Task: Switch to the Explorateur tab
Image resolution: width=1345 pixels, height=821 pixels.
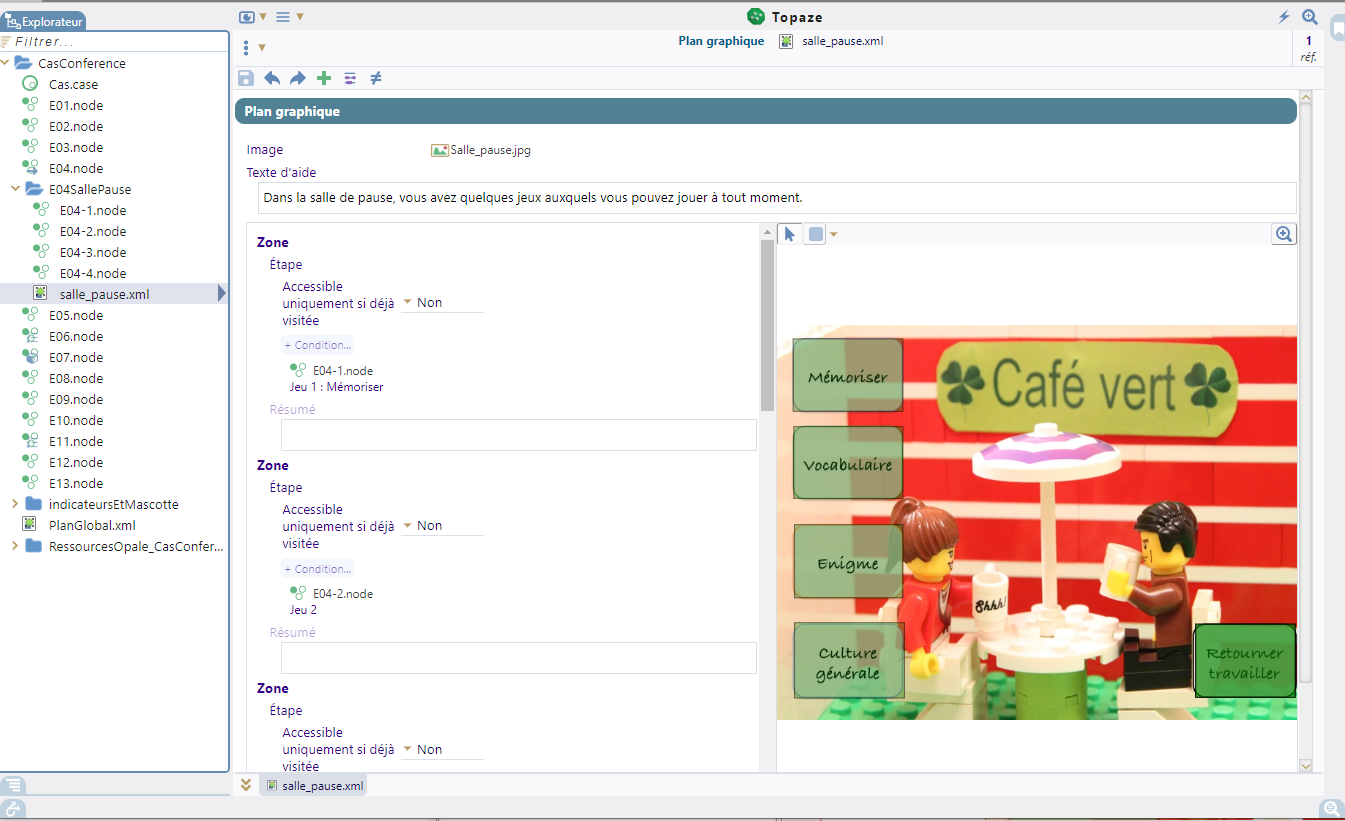Action: tap(44, 20)
